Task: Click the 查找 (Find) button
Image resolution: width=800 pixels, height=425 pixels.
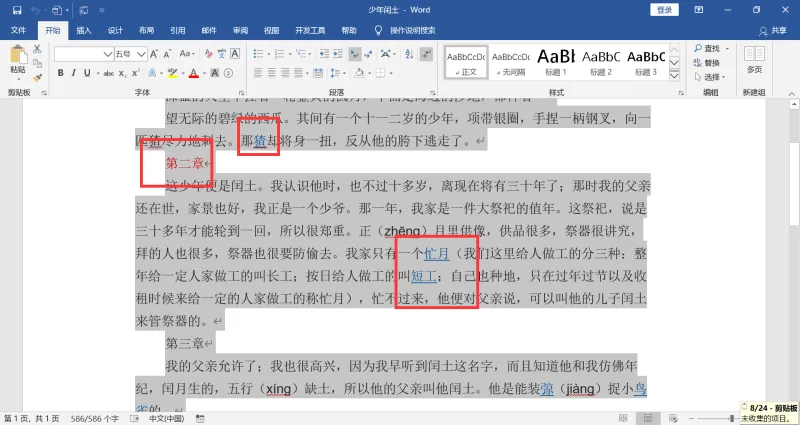Action: [x=711, y=48]
